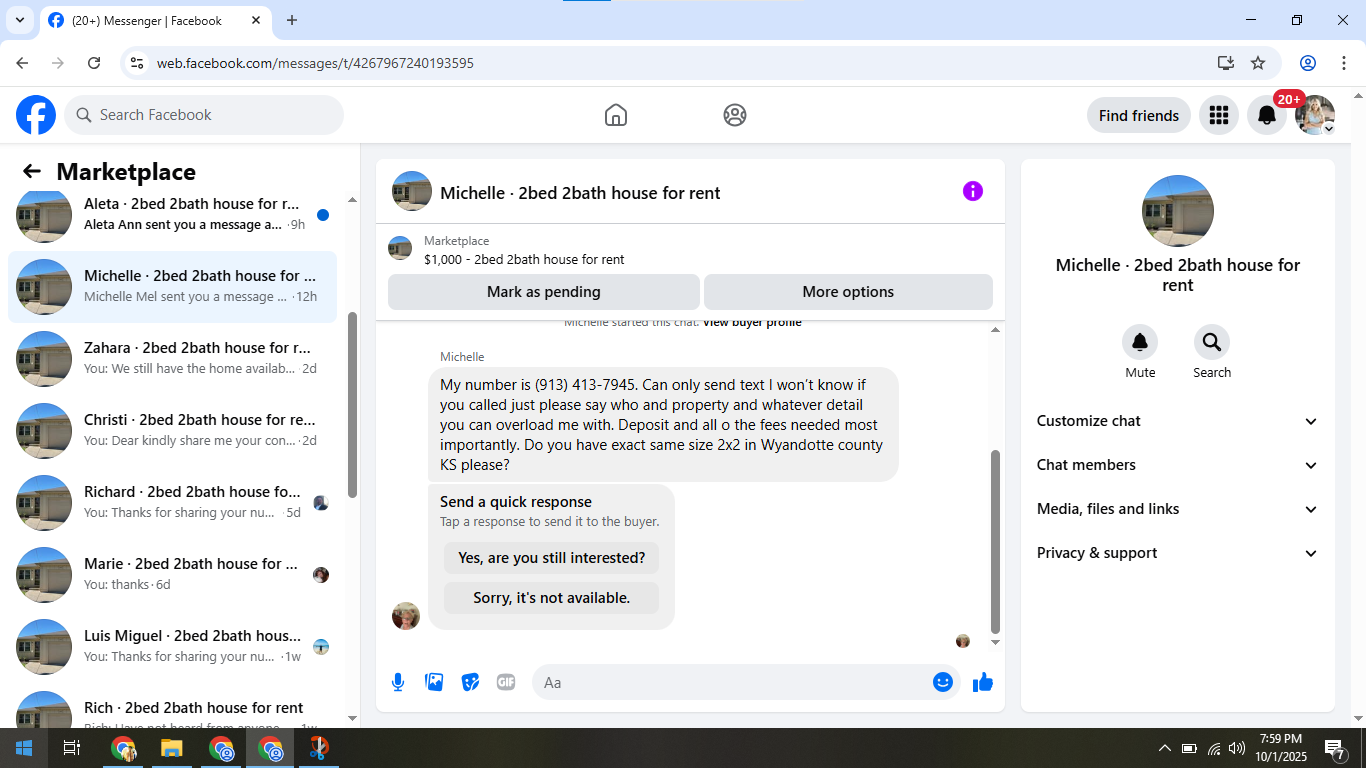1366x768 pixels.
Task: Select the Marie conversation
Action: pos(173,575)
